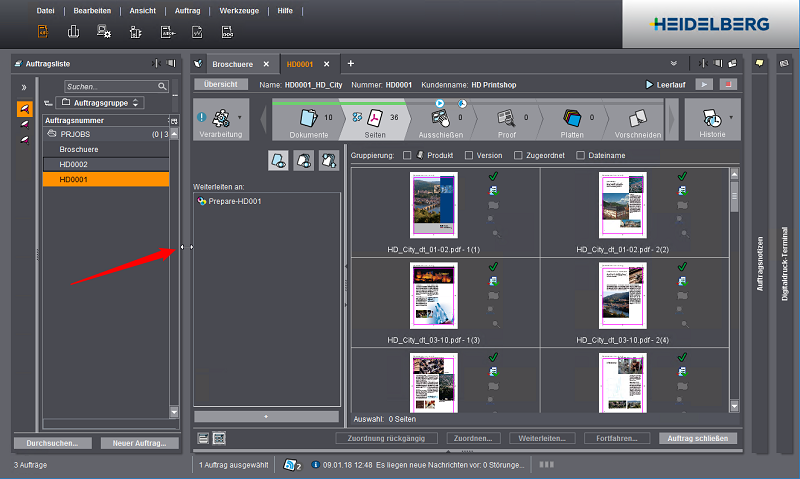This screenshot has height=479, width=800.
Task: Open the Historie dropdown menu
Action: point(731,118)
